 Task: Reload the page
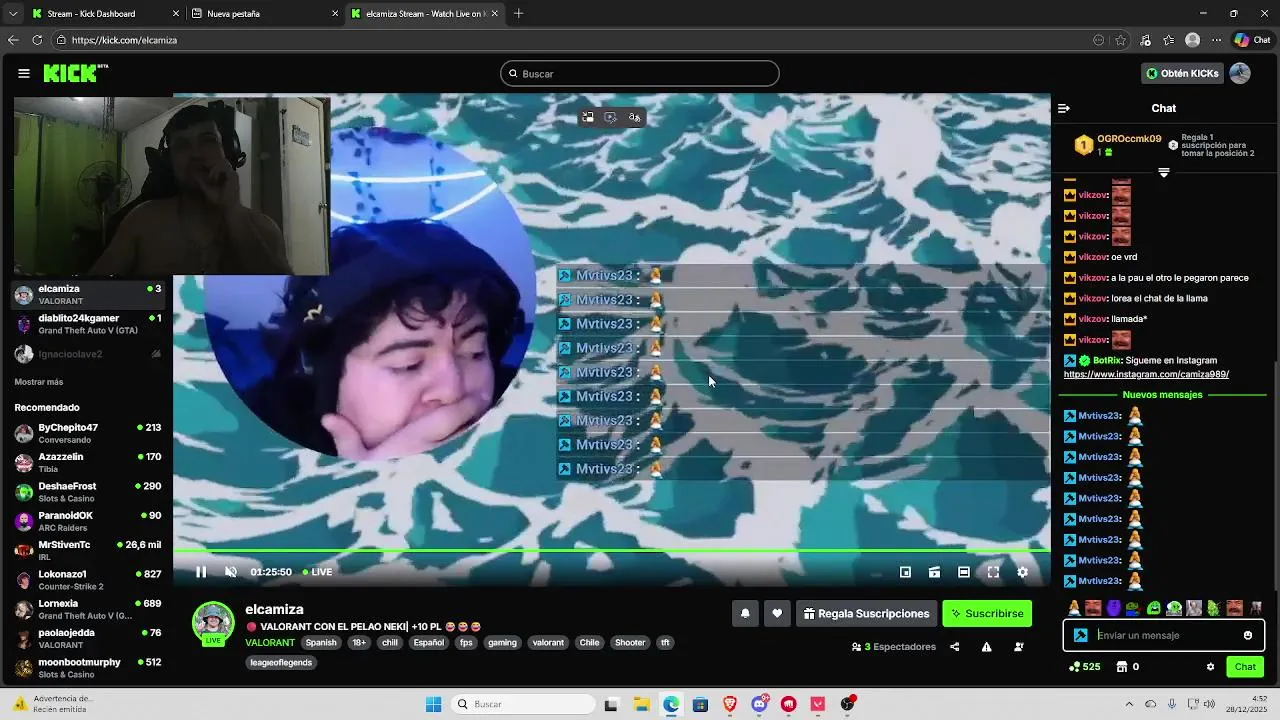[37, 40]
